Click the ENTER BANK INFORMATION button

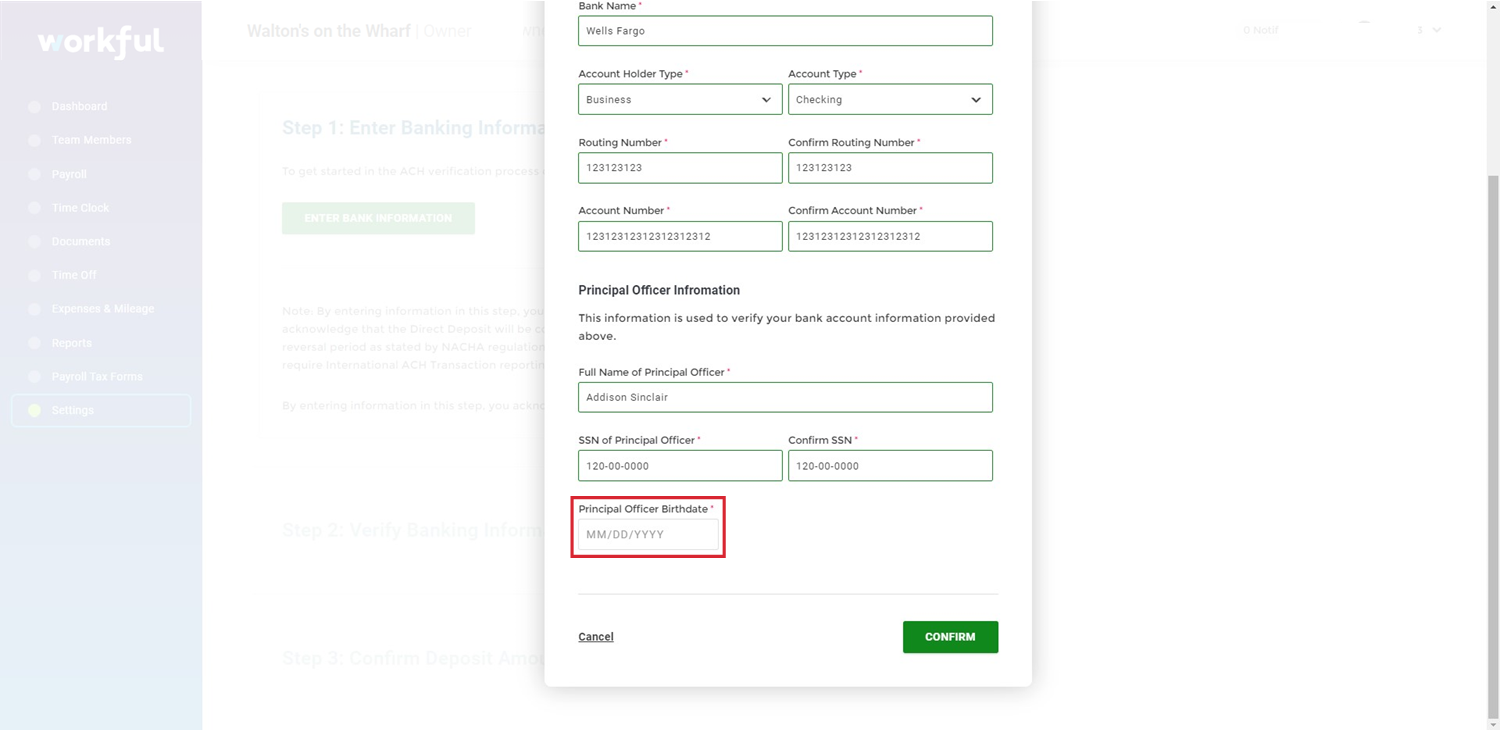(378, 218)
